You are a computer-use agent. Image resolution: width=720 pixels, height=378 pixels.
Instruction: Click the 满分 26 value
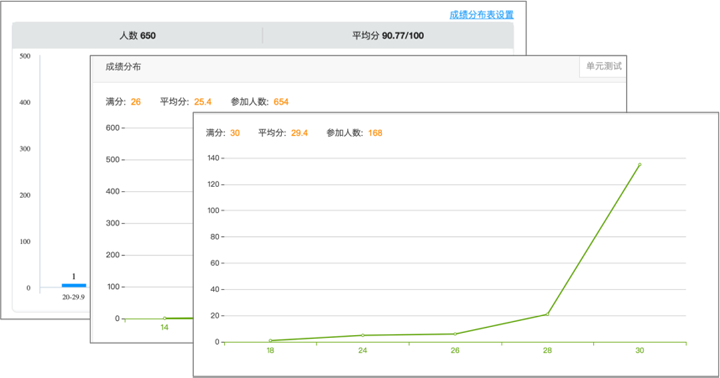[x=135, y=102]
